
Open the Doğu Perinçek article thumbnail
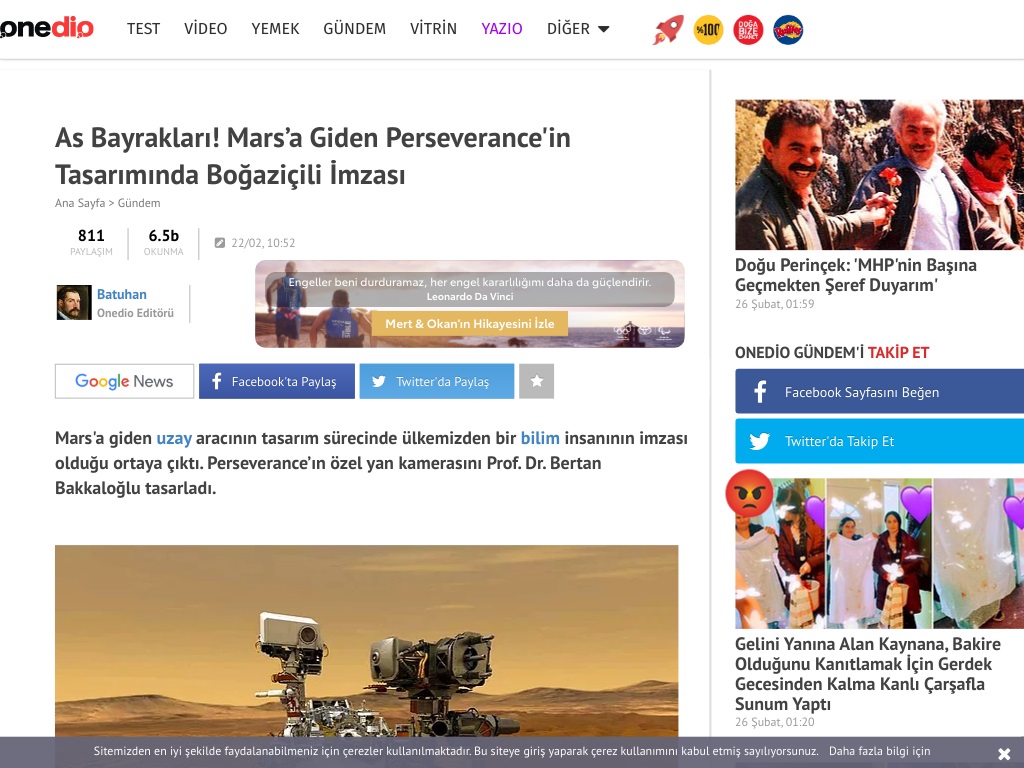point(880,175)
